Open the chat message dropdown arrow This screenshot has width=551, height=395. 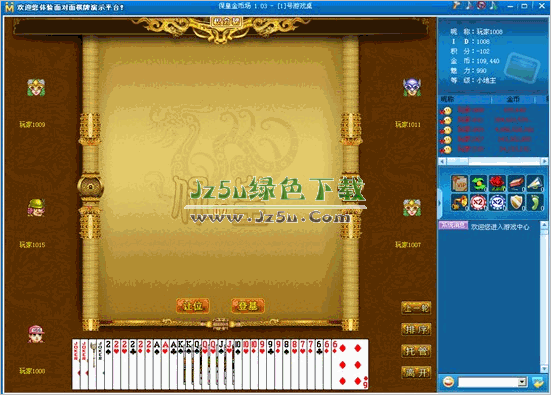[x=523, y=382]
